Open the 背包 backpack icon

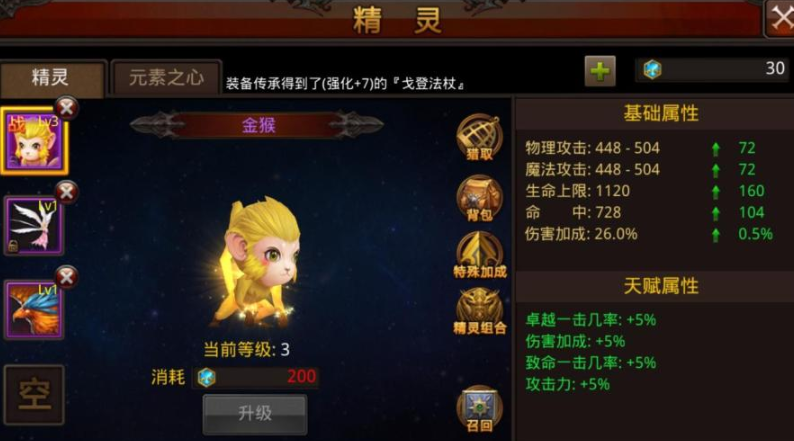(x=480, y=198)
